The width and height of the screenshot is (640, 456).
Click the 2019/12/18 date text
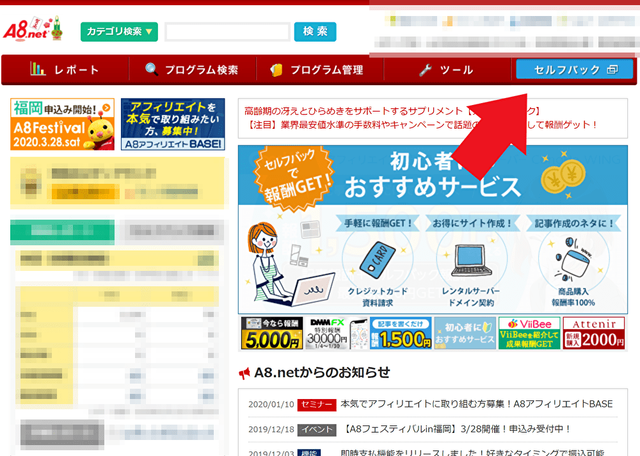(271, 429)
